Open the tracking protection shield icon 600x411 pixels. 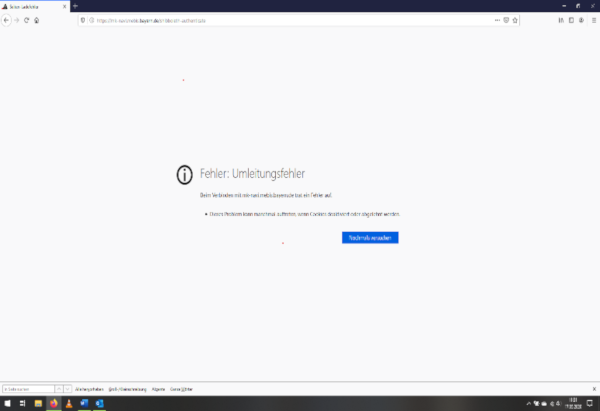pyautogui.click(x=84, y=19)
